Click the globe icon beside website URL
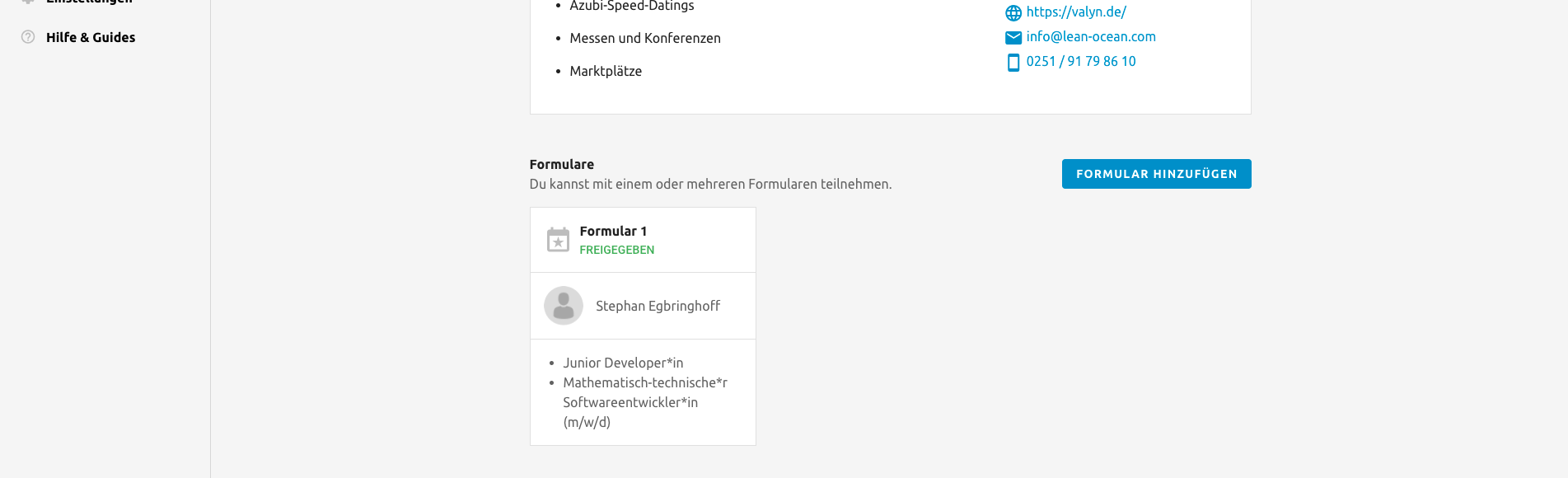The width and height of the screenshot is (1568, 478). pos(1013,12)
